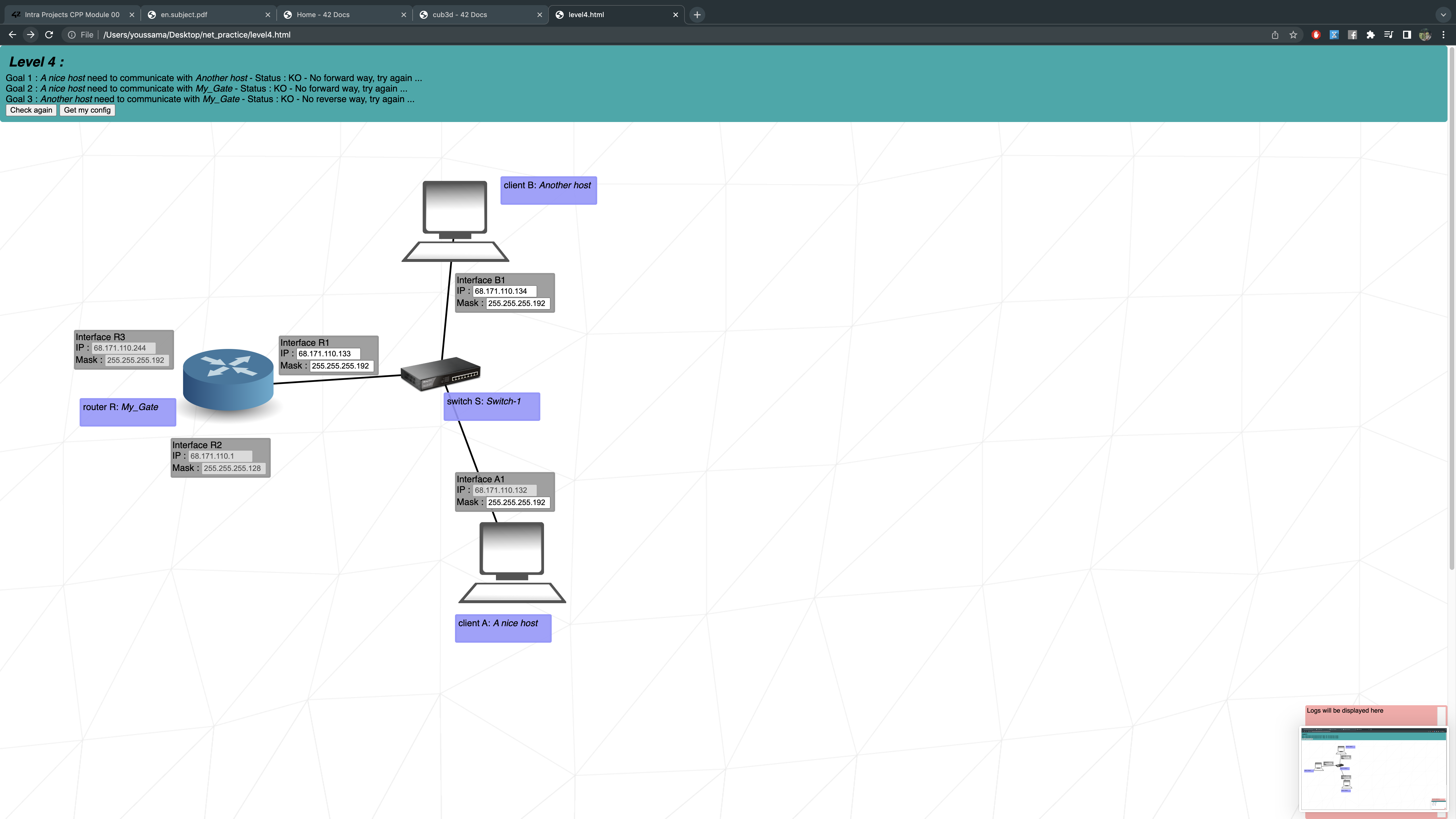This screenshot has width=1456, height=819.
Task: Click the Get my config button
Action: pyautogui.click(x=87, y=110)
